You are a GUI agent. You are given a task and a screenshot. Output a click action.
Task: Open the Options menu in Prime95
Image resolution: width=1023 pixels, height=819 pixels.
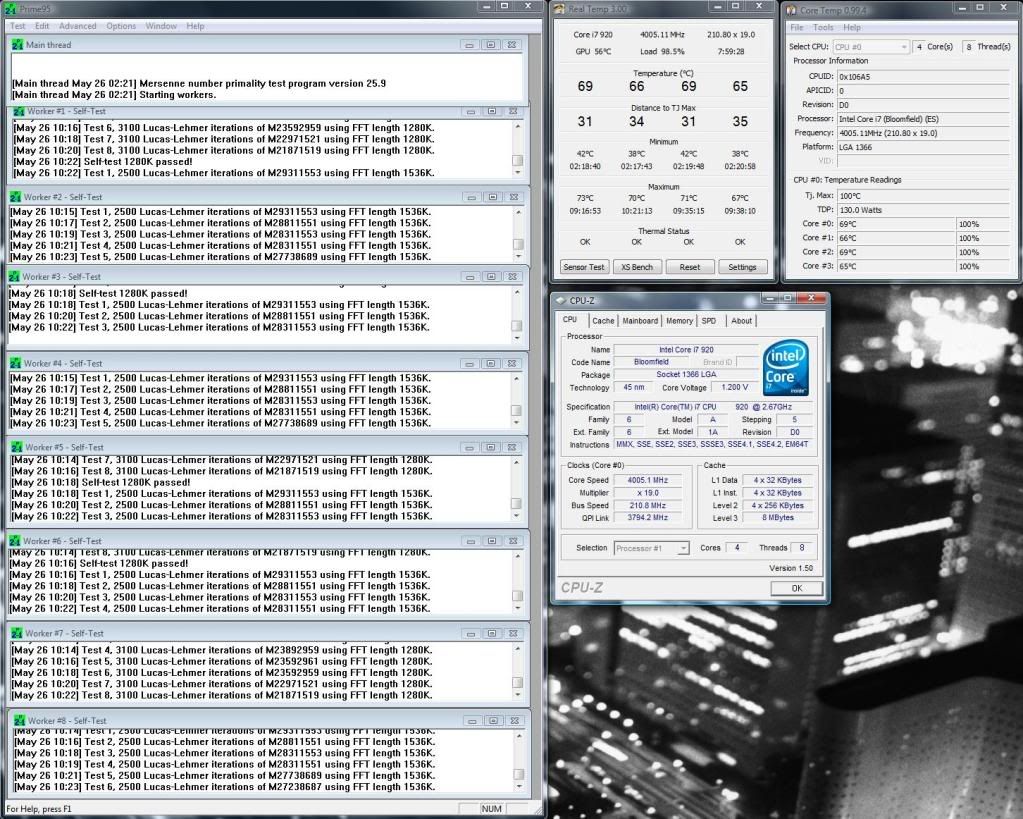[x=121, y=26]
